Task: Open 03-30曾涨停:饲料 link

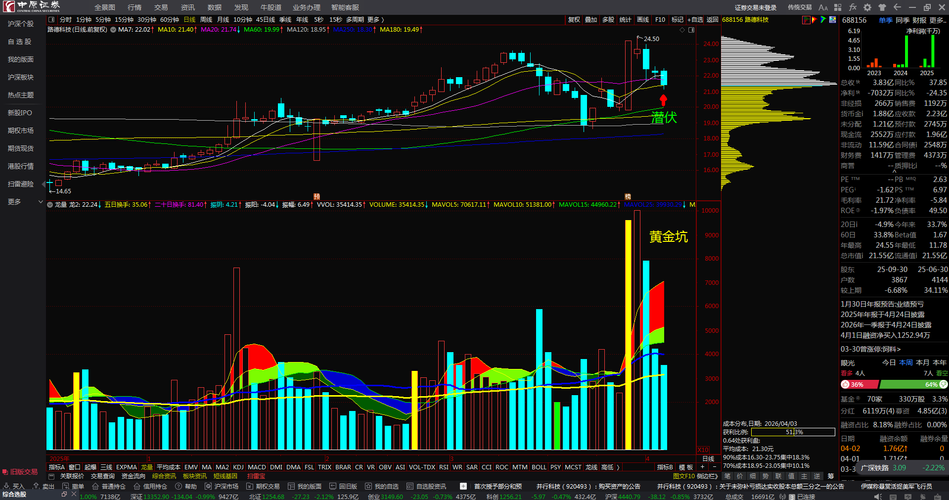Action: coord(870,349)
